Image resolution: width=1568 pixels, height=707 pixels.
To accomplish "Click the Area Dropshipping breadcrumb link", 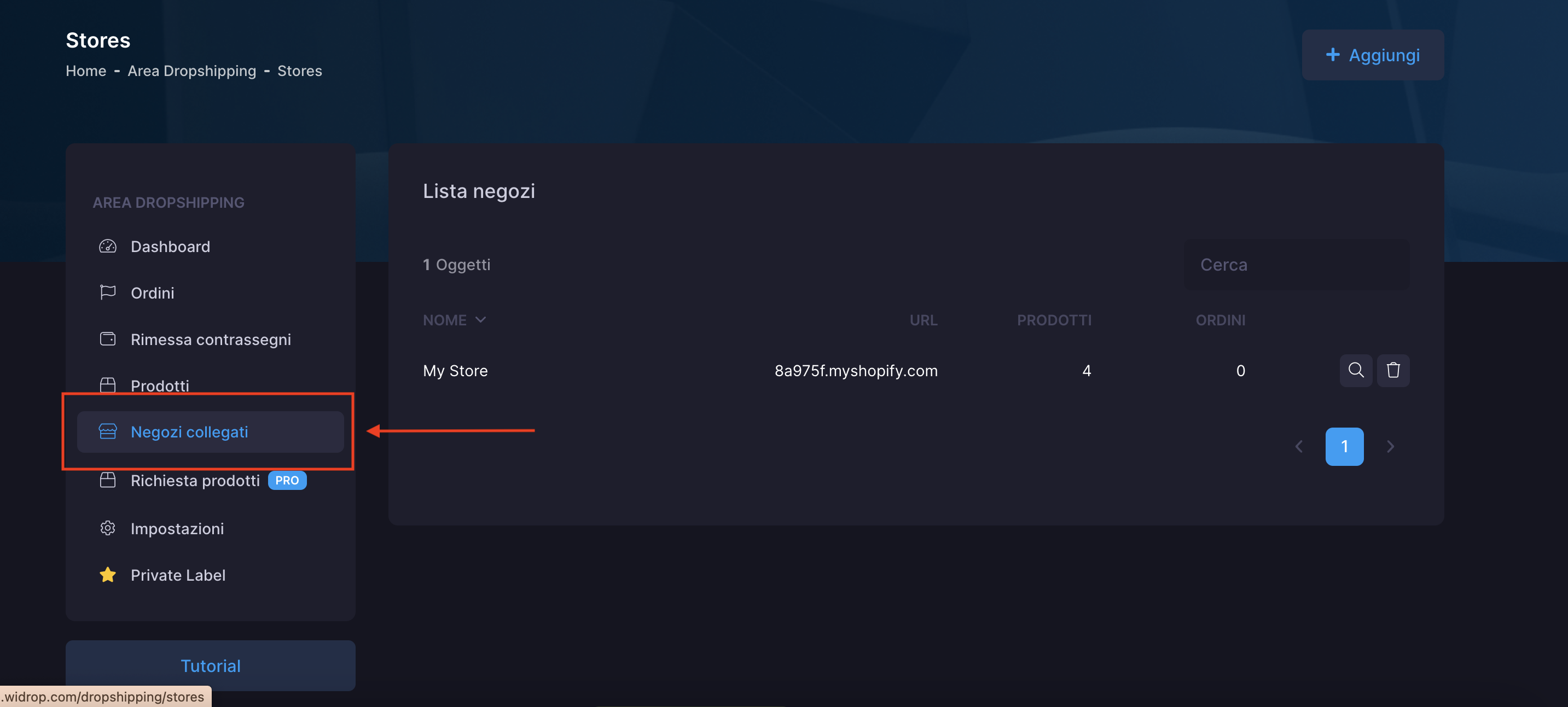I will pyautogui.click(x=191, y=71).
